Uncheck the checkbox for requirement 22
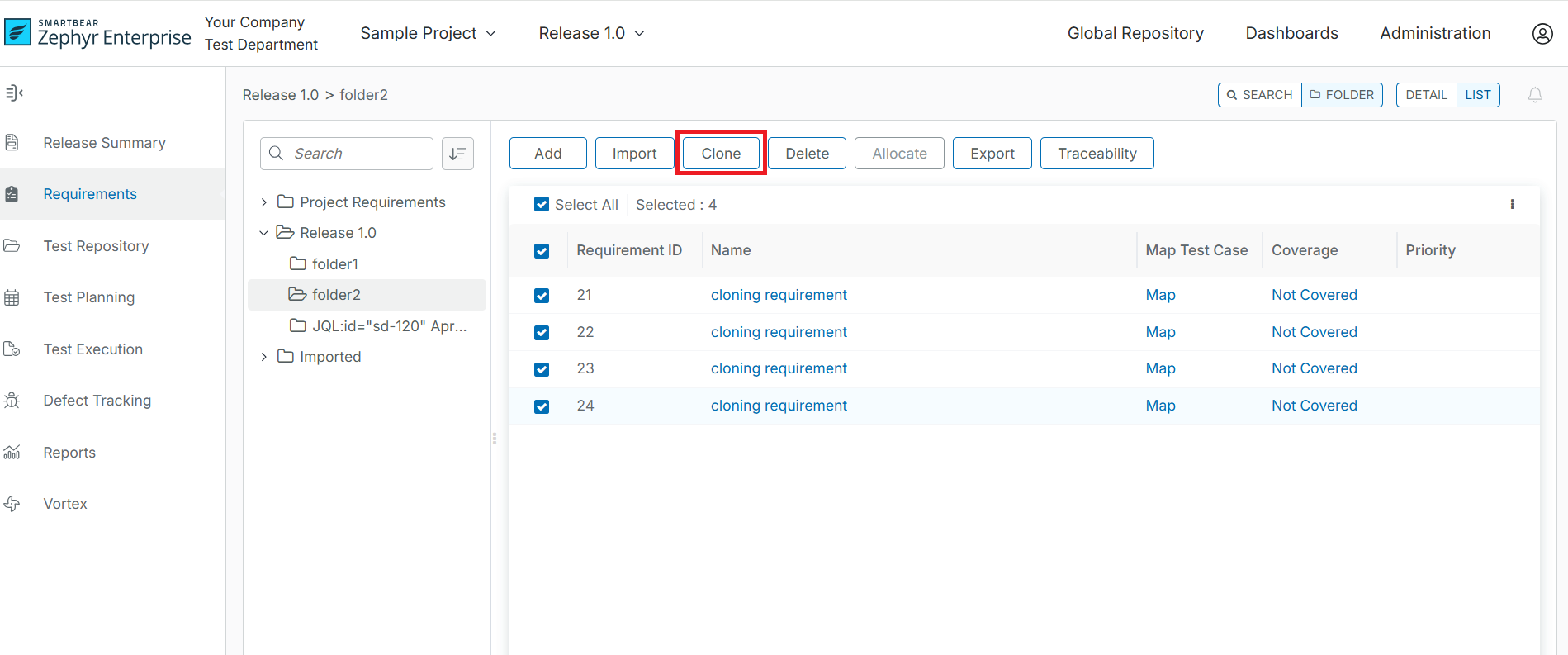Screen dimensions: 1568x655 (x=542, y=333)
